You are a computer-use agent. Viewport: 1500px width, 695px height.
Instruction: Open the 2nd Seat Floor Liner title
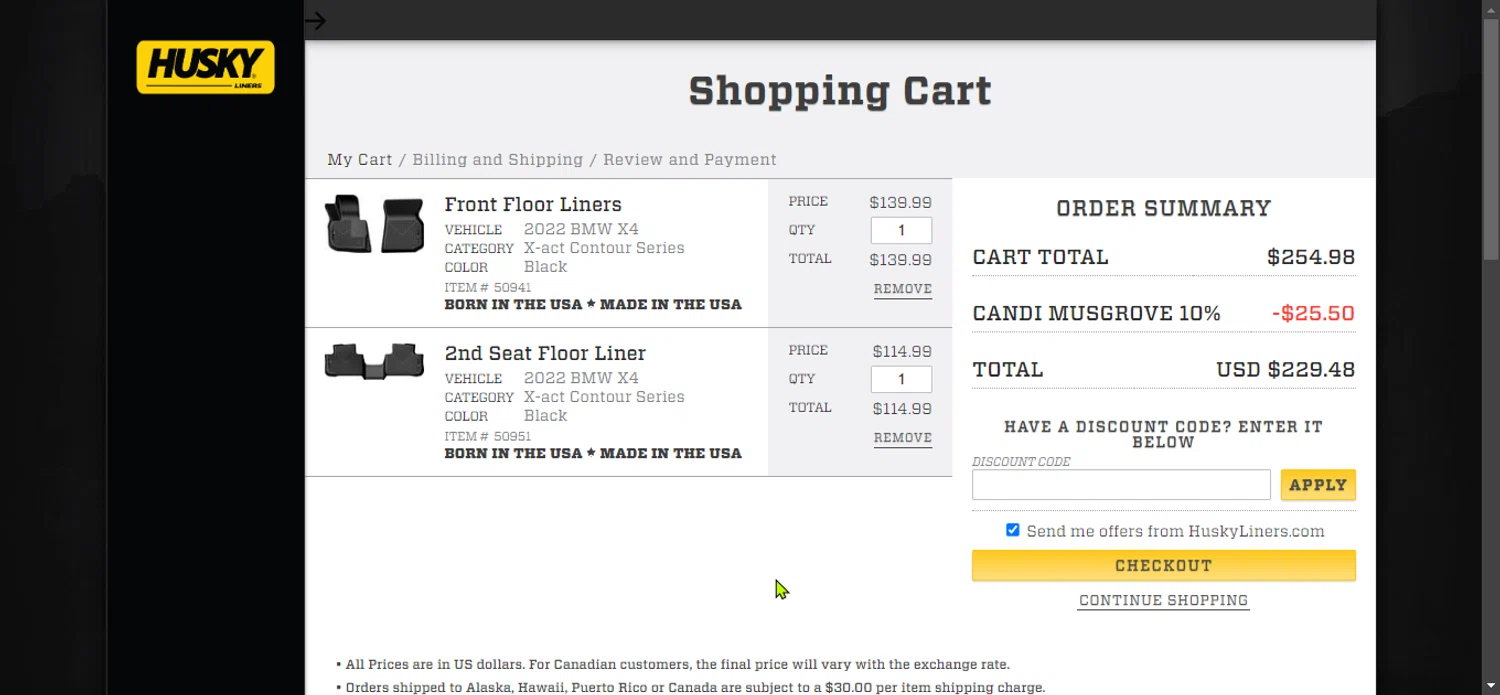tap(545, 354)
